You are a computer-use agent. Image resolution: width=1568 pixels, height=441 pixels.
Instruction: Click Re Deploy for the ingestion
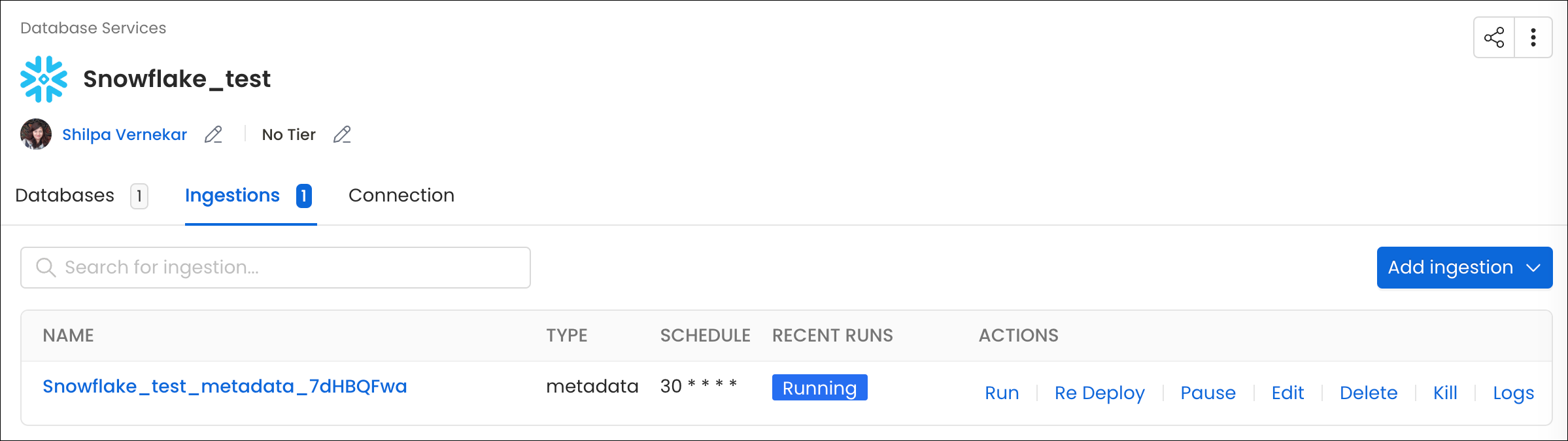1099,393
